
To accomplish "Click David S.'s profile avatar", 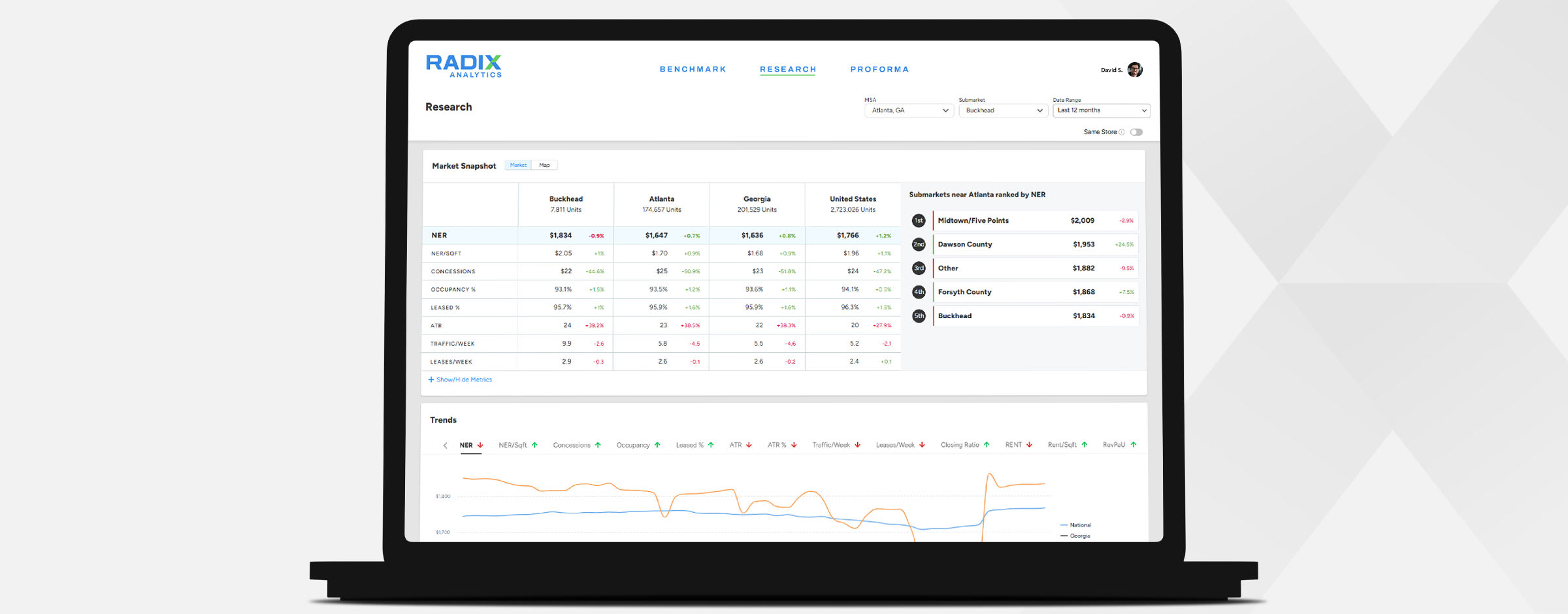I will [1135, 69].
